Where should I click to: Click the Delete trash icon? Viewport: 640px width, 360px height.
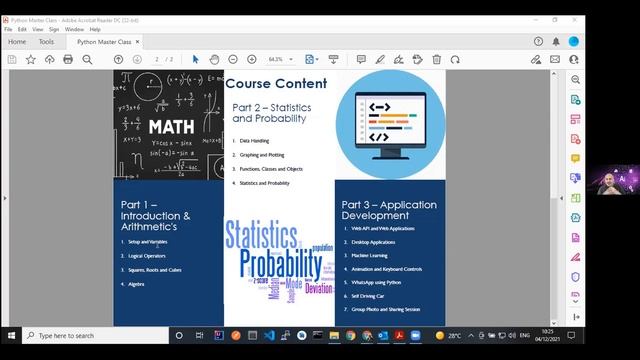pos(437,60)
